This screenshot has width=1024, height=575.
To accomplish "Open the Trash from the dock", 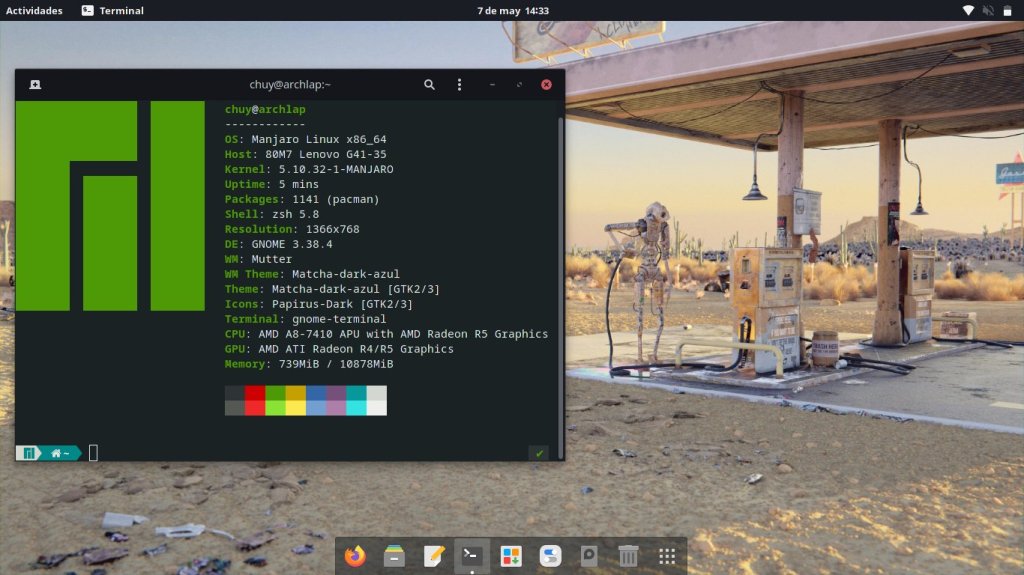I will 628,556.
